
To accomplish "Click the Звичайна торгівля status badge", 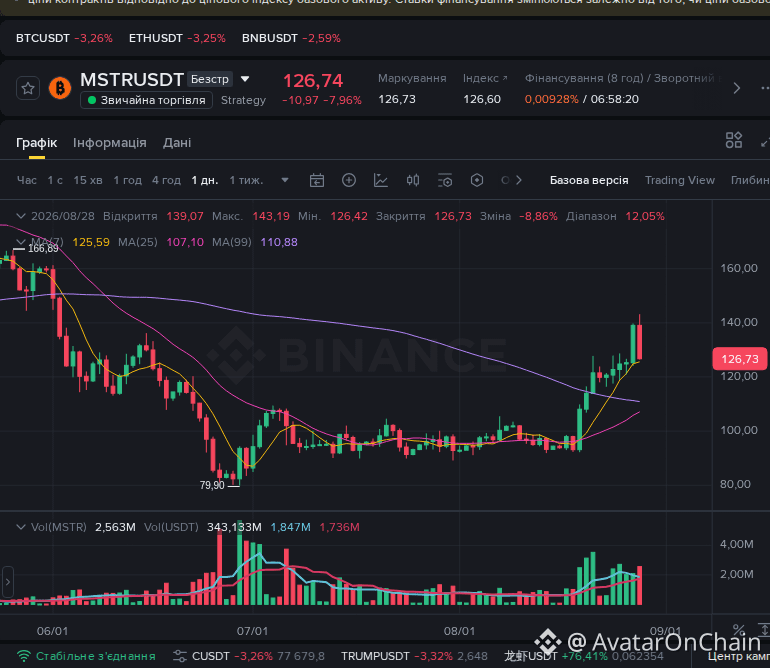I will tap(146, 100).
